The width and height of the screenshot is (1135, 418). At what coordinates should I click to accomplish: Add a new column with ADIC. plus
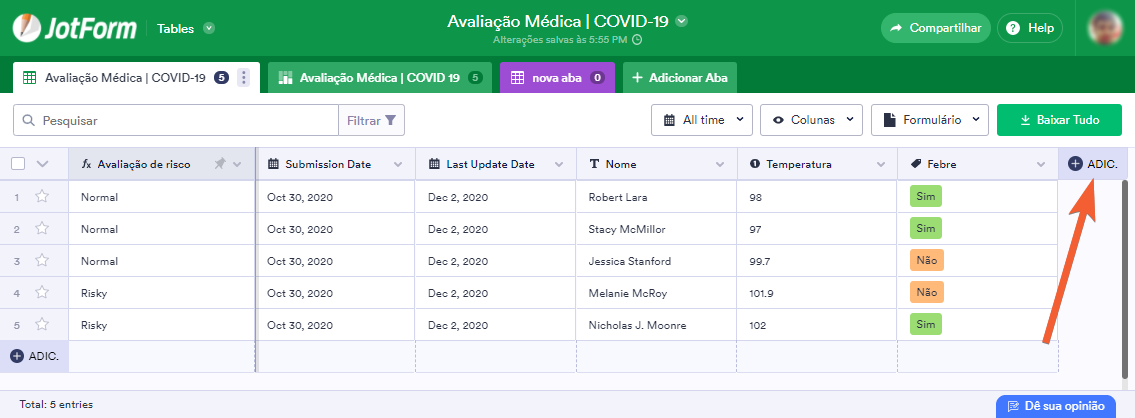click(x=1092, y=164)
